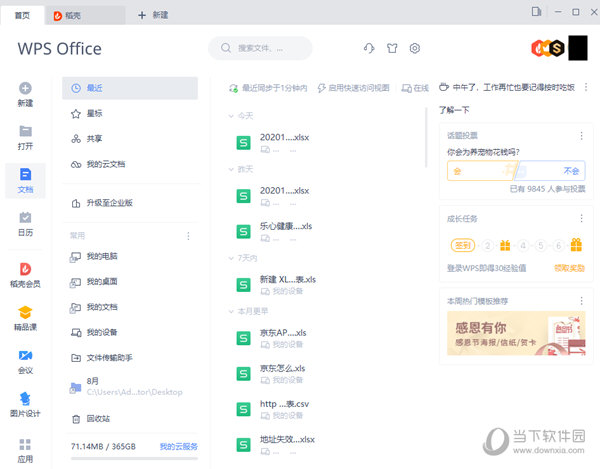
Task: Click the sync status icon beside 最近同步于1分钟内
Action: pyautogui.click(x=233, y=88)
